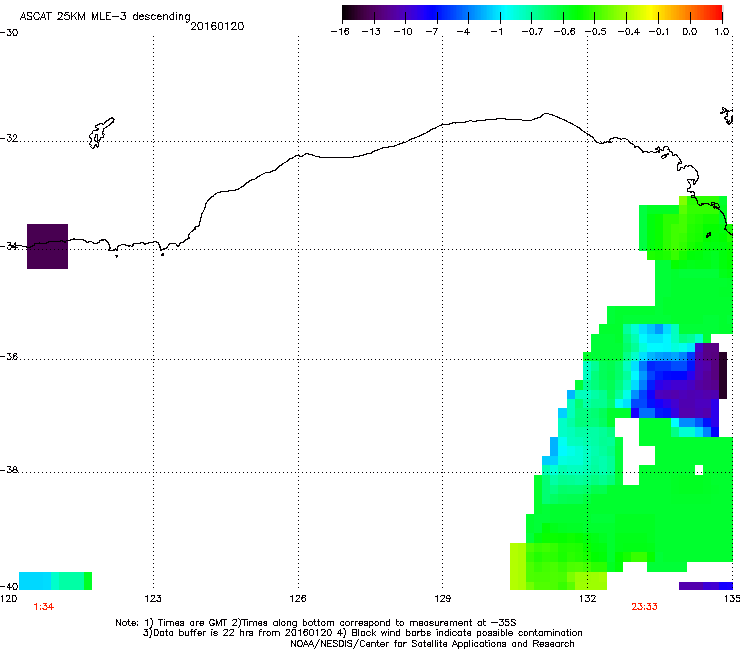Click the -16 color scale label

pyautogui.click(x=340, y=32)
